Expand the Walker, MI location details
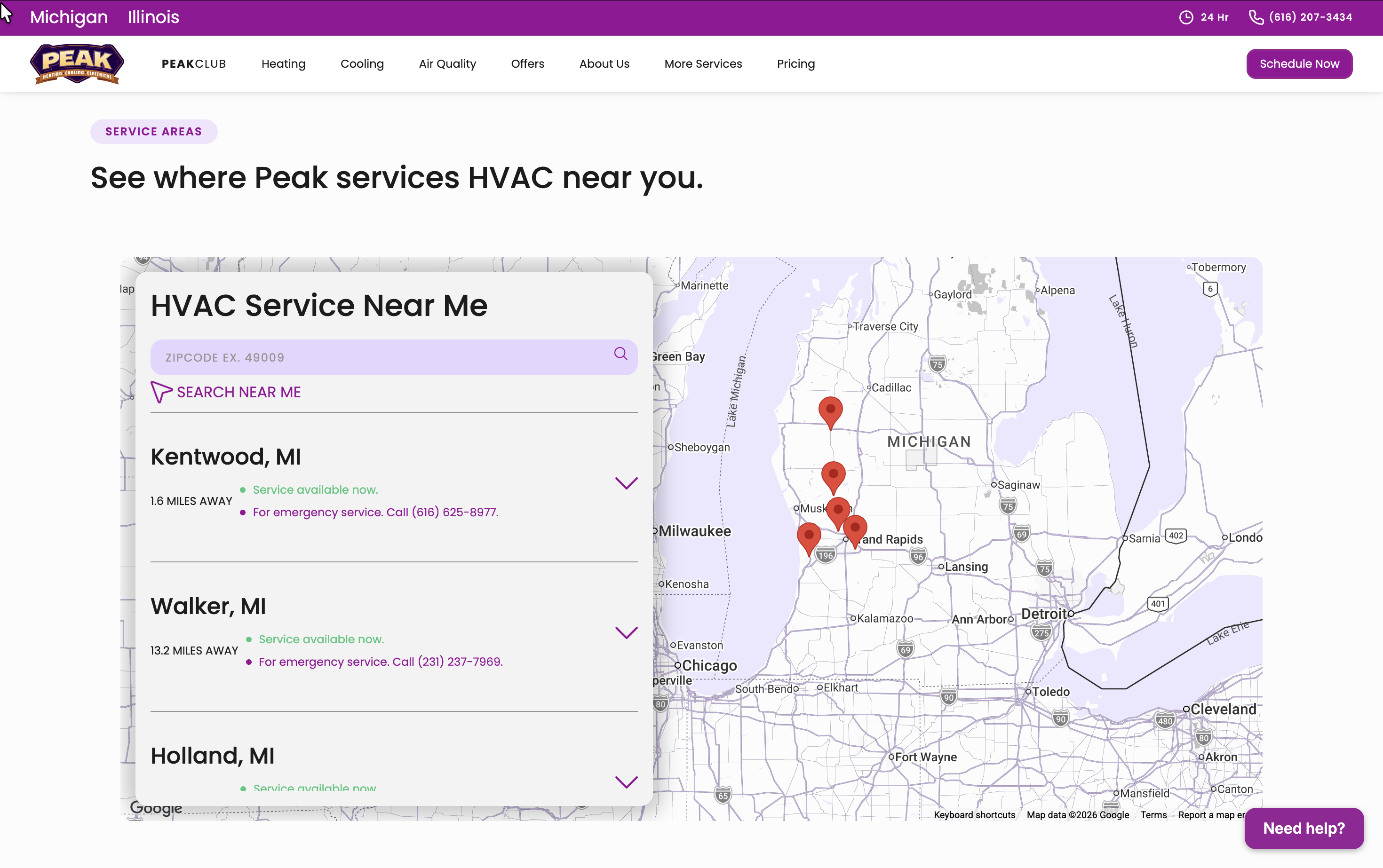This screenshot has width=1383, height=868. coord(626,632)
